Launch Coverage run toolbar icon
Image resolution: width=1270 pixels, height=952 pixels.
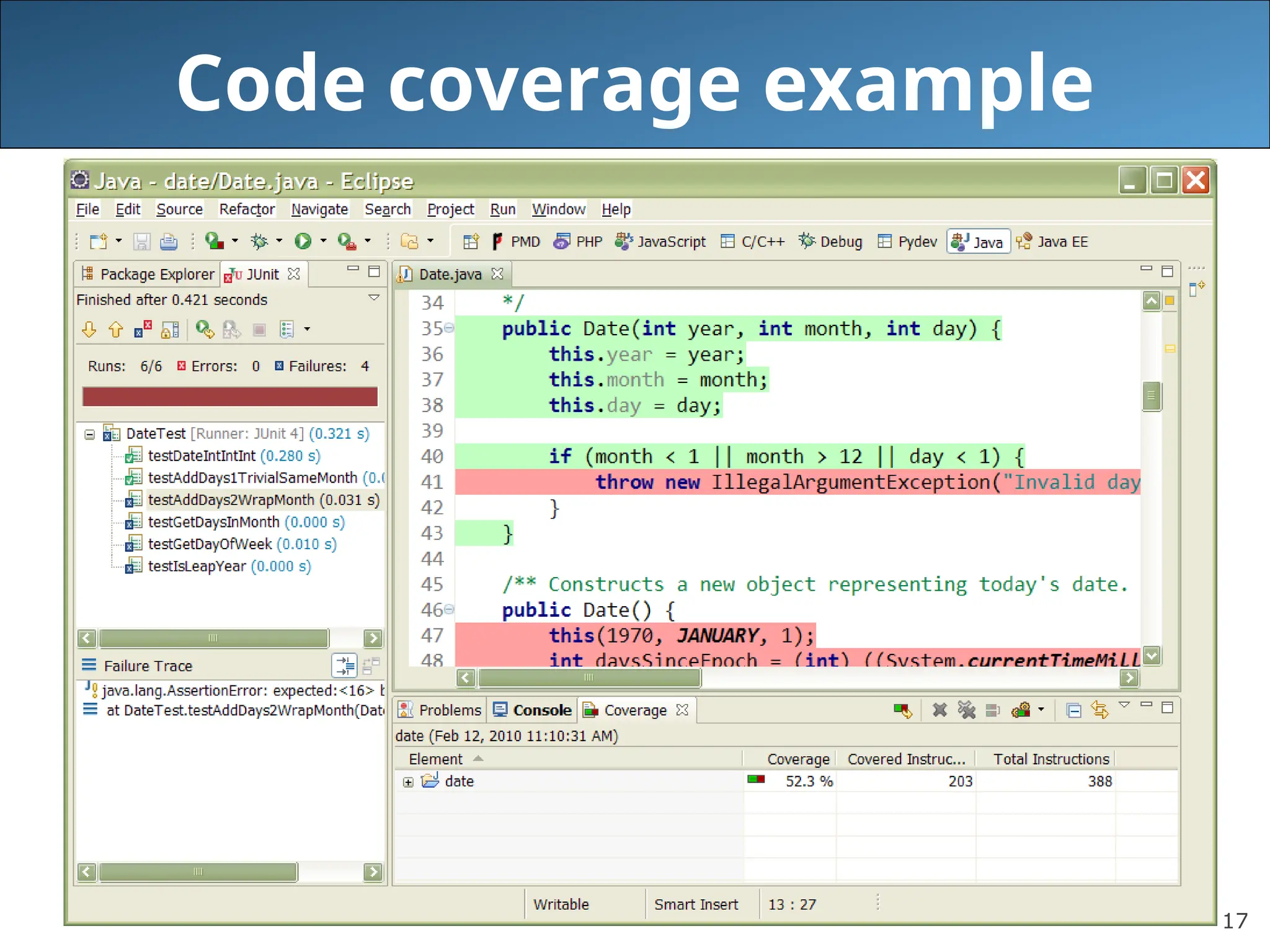click(214, 241)
